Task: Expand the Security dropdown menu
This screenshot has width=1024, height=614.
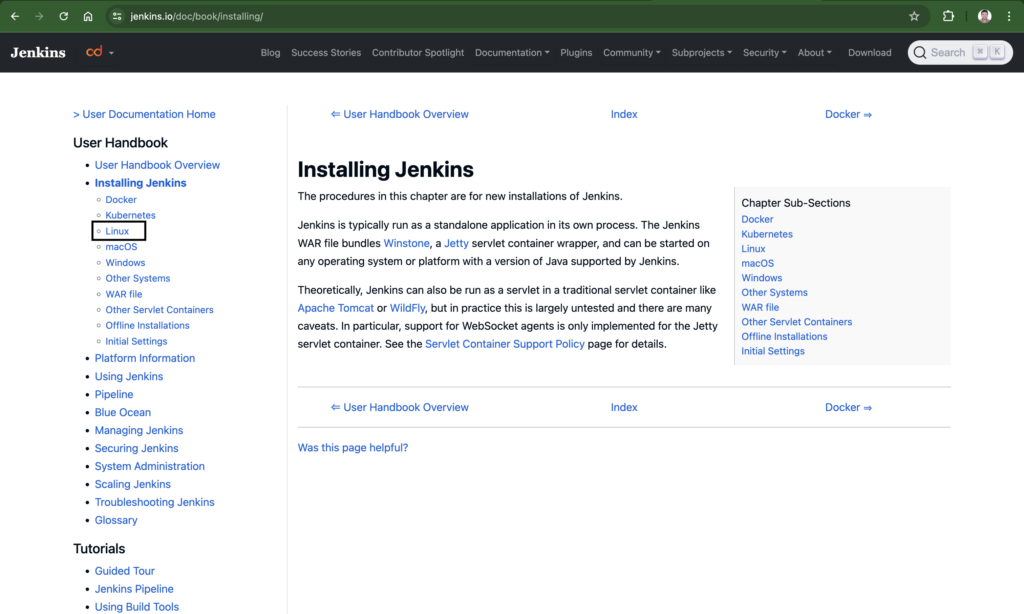Action: pos(764,52)
